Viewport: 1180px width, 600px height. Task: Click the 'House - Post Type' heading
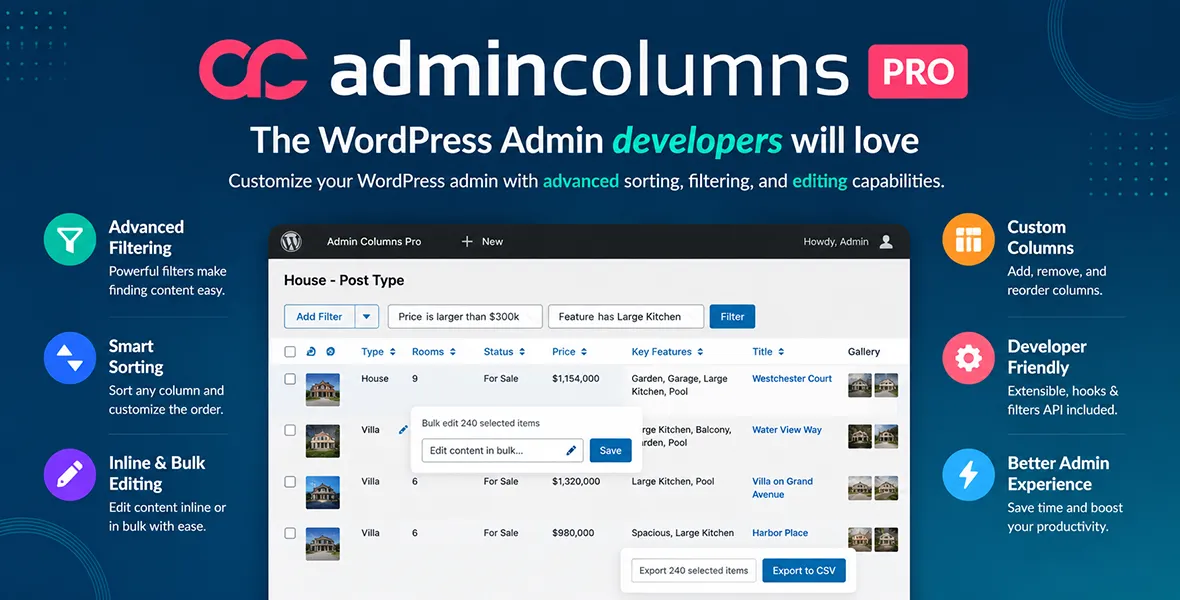(344, 281)
